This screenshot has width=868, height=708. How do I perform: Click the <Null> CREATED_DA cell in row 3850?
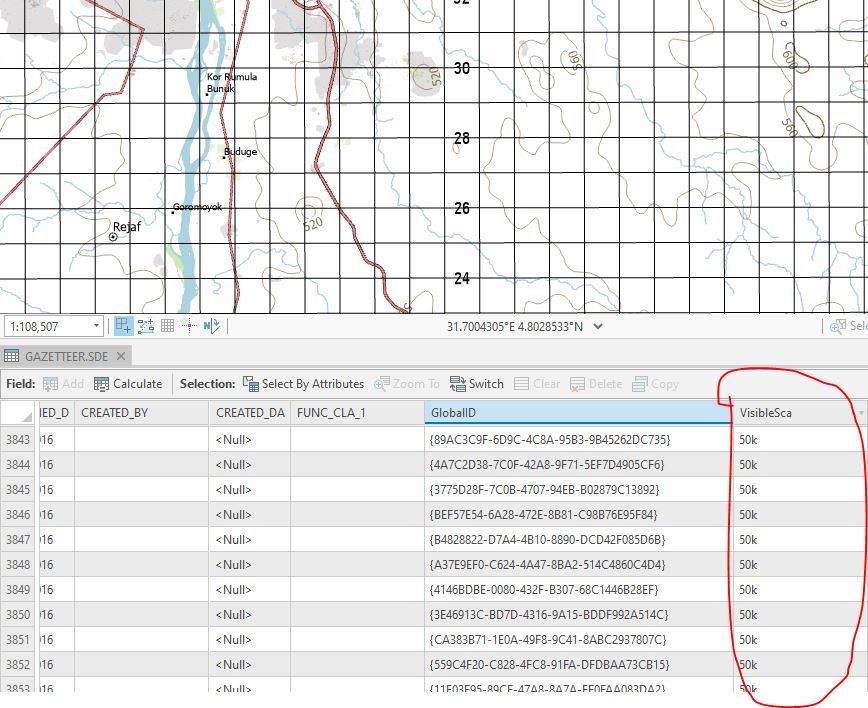click(250, 614)
